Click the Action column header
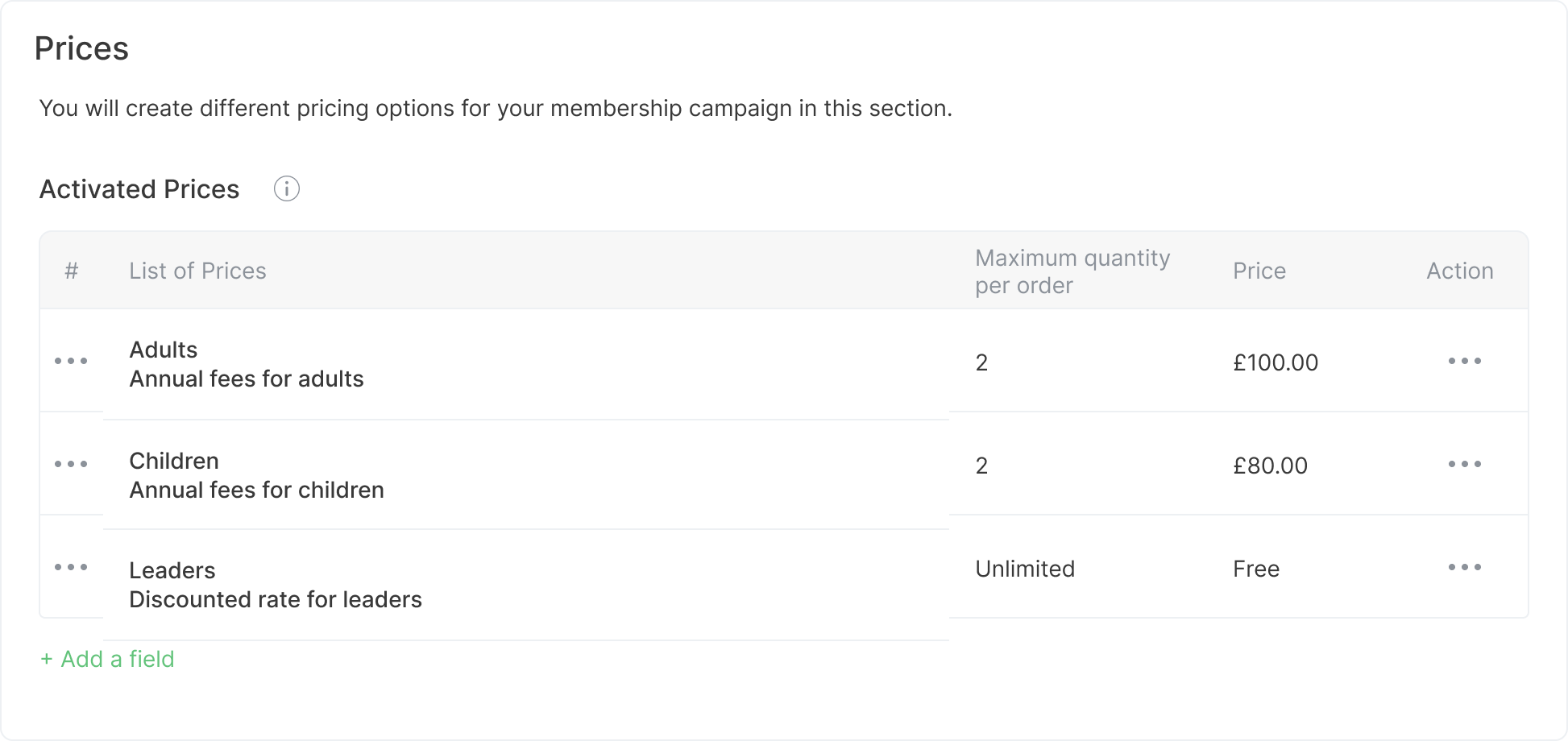The image size is (1568, 741). [x=1459, y=271]
